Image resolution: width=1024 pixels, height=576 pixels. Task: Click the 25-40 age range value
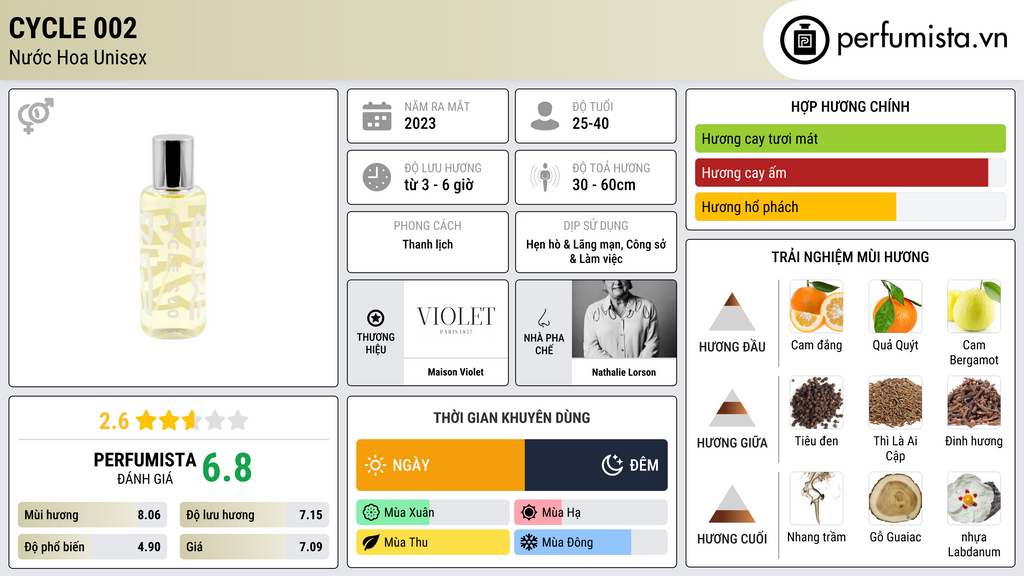point(590,123)
